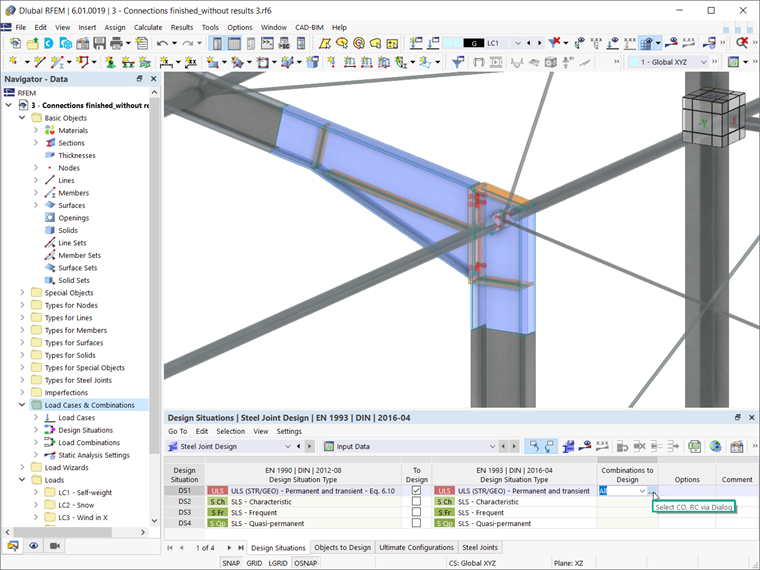This screenshot has width=760, height=570.
Task: Open the CAD-BIM menu
Action: pyautogui.click(x=309, y=27)
